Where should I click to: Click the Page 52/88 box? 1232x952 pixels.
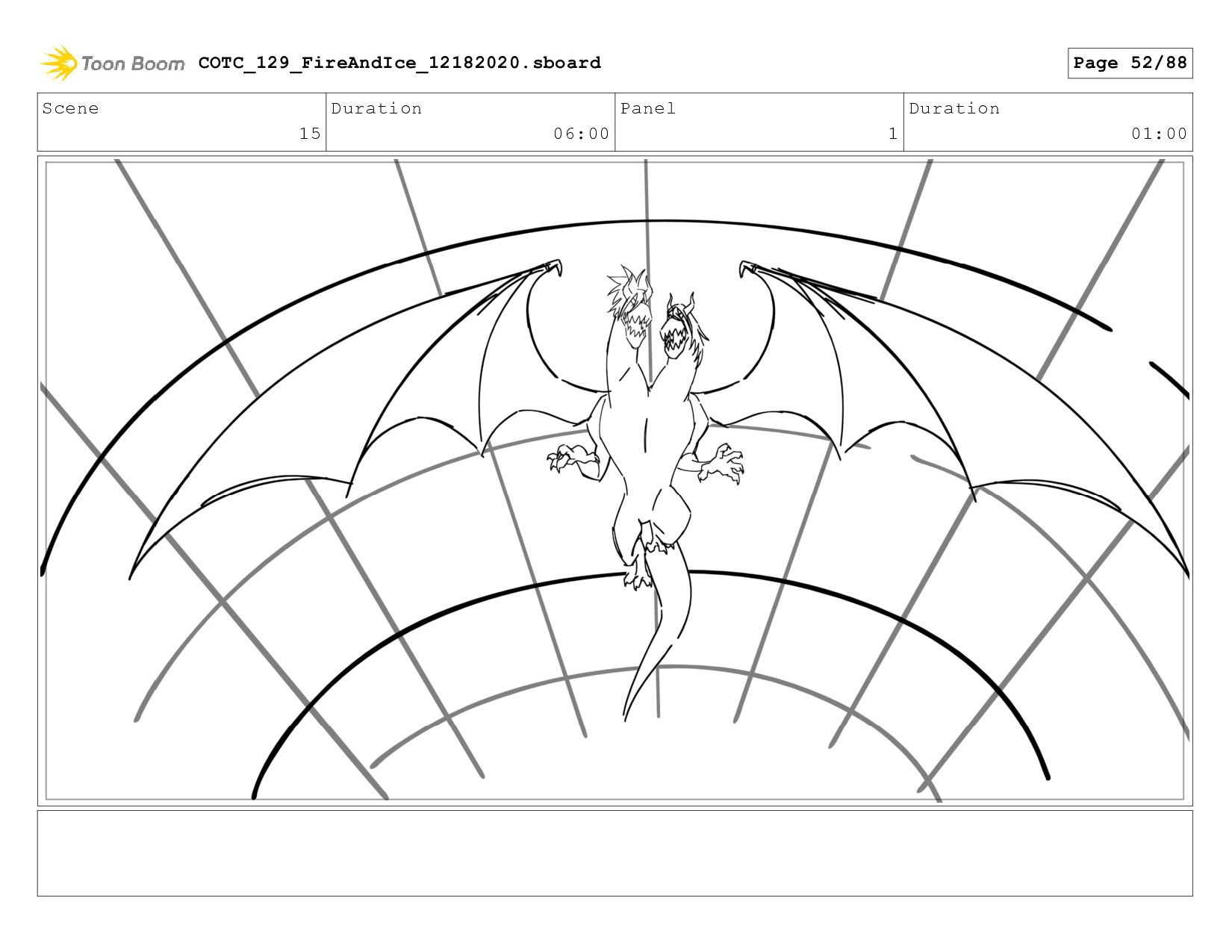click(1130, 63)
